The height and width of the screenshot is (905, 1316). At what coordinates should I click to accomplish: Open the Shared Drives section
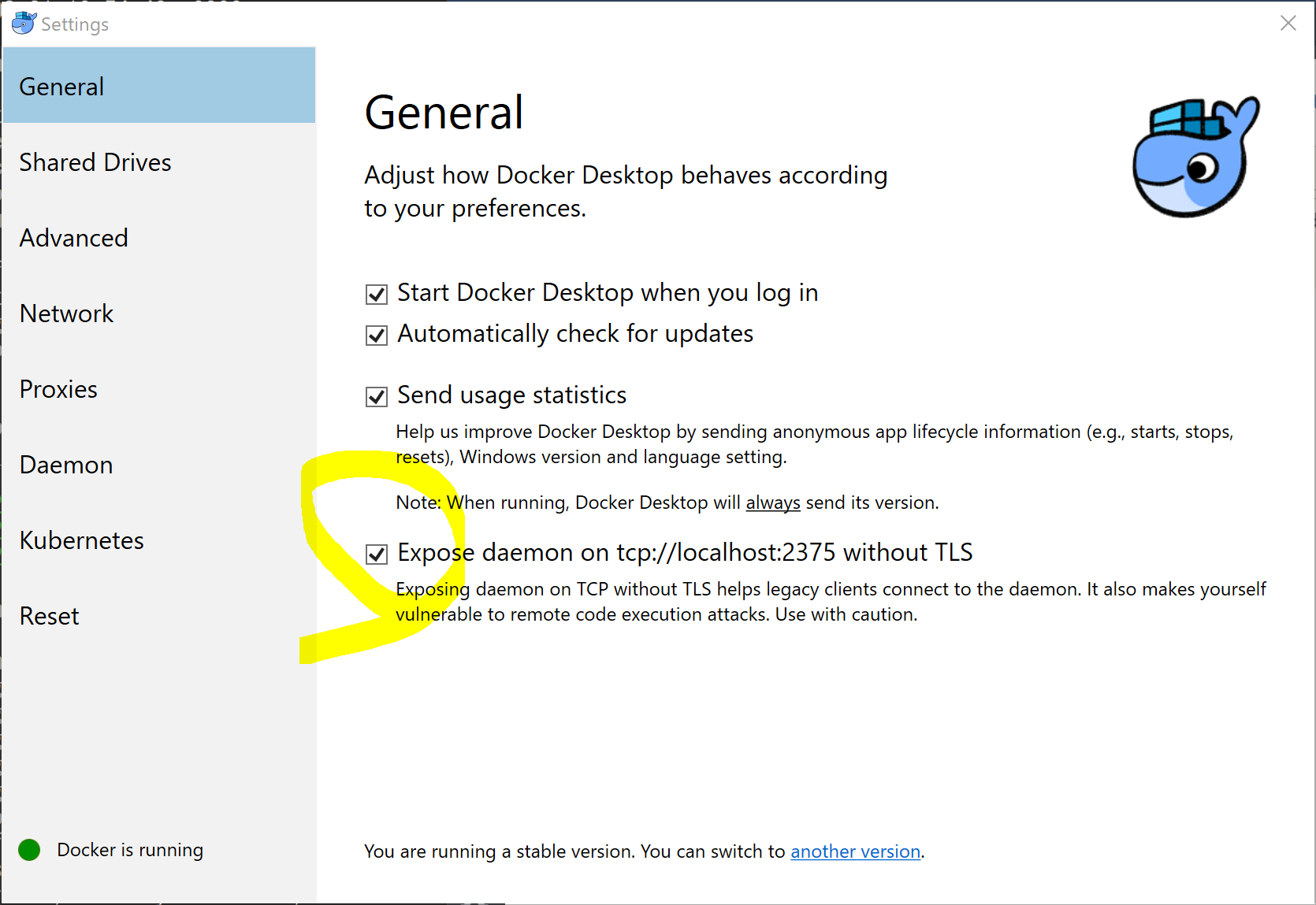159,161
